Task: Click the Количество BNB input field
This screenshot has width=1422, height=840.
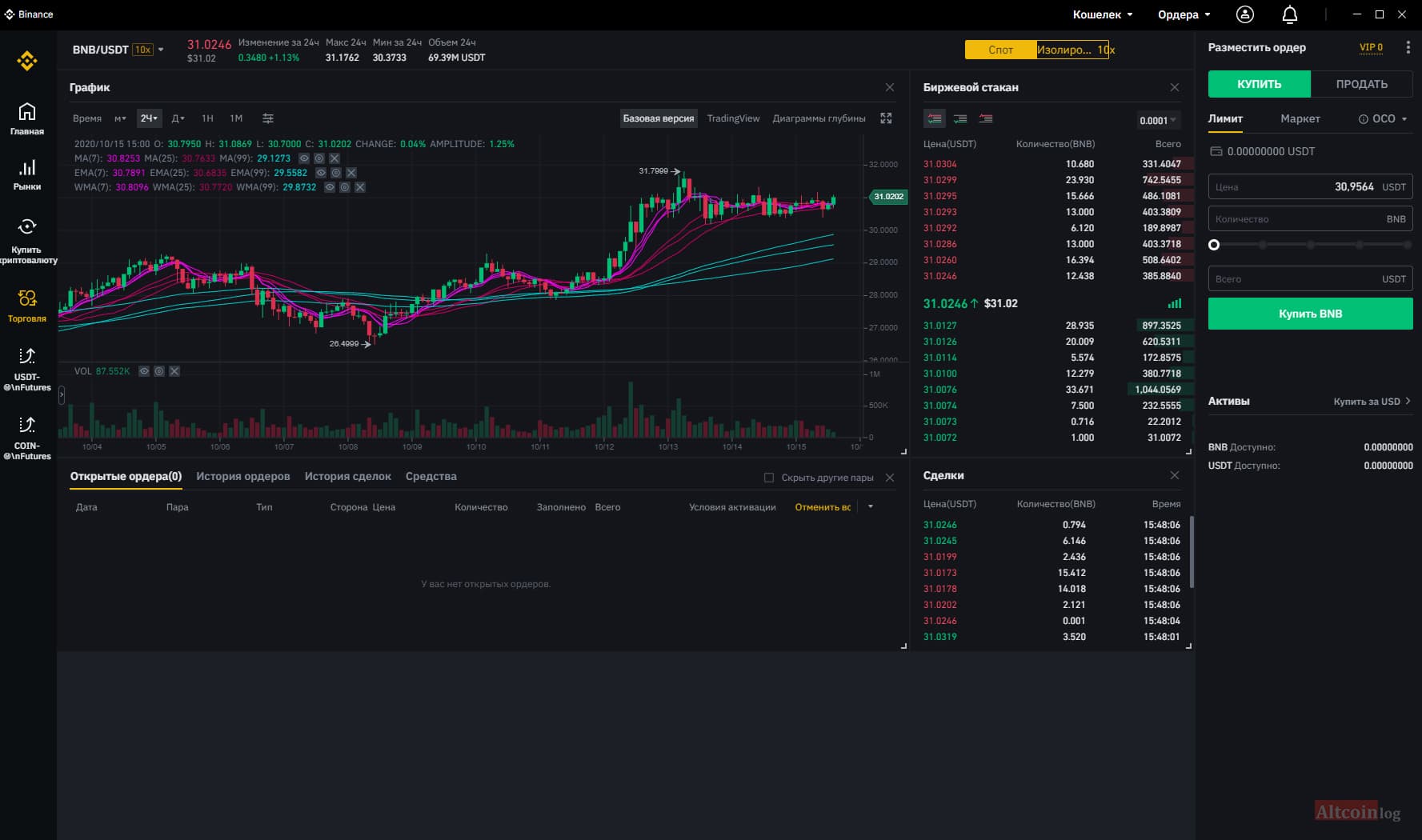Action: (x=1311, y=219)
